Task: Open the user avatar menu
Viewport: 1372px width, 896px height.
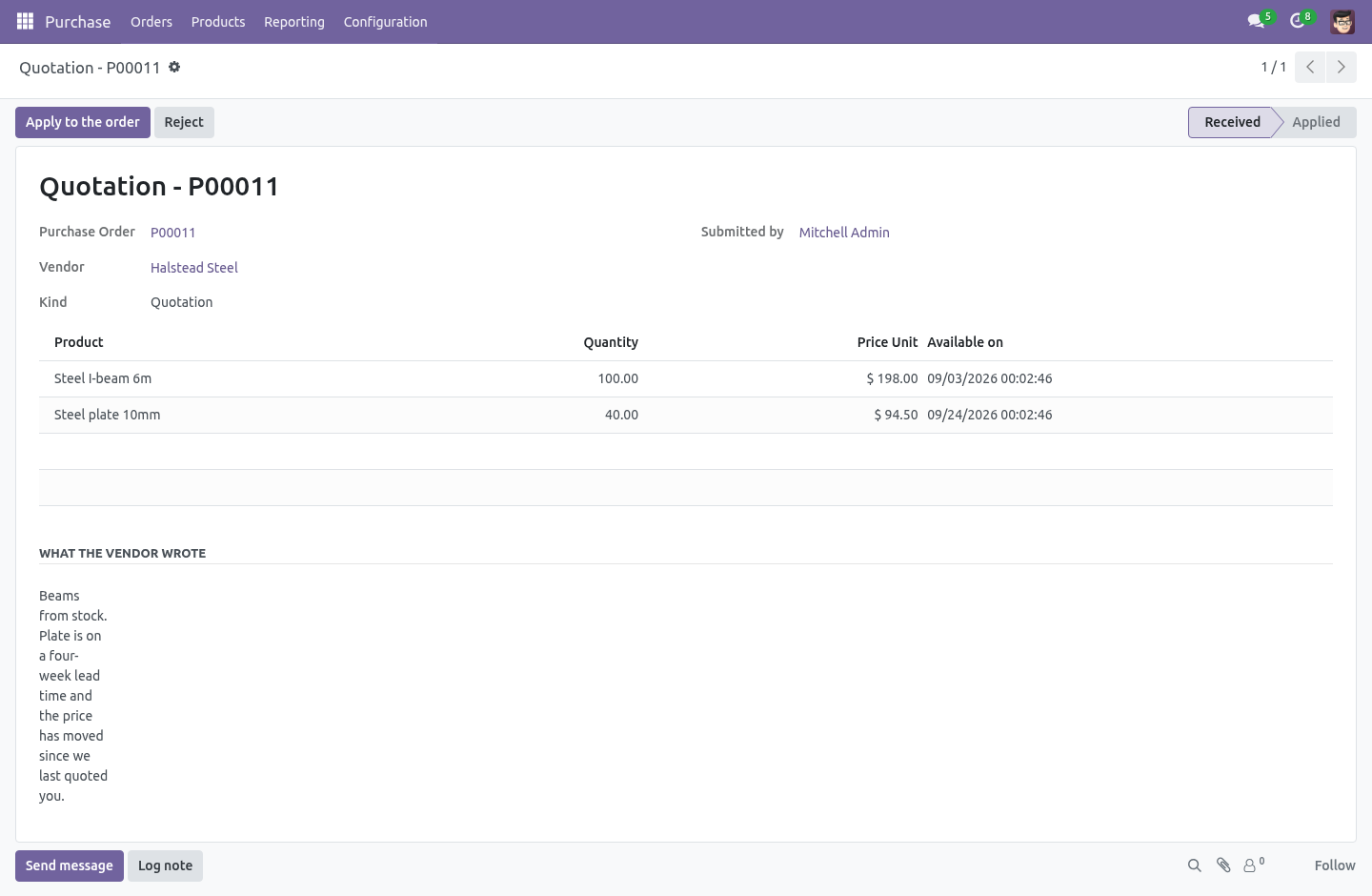Action: pos(1342,21)
